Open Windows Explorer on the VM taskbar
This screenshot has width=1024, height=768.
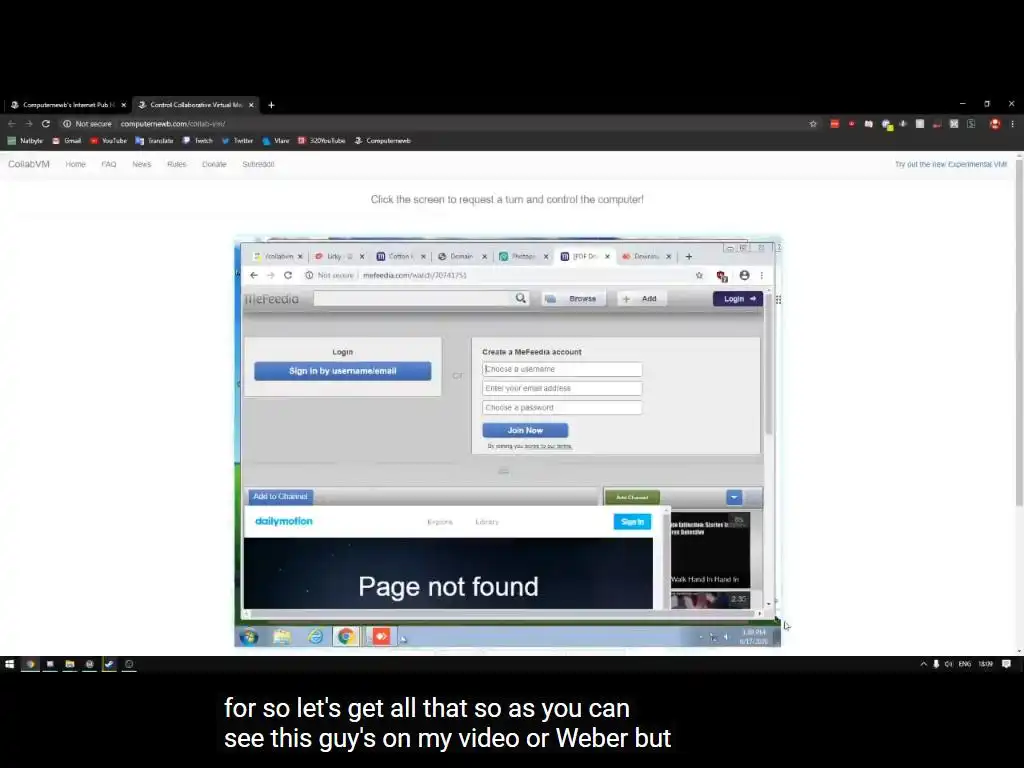(282, 637)
